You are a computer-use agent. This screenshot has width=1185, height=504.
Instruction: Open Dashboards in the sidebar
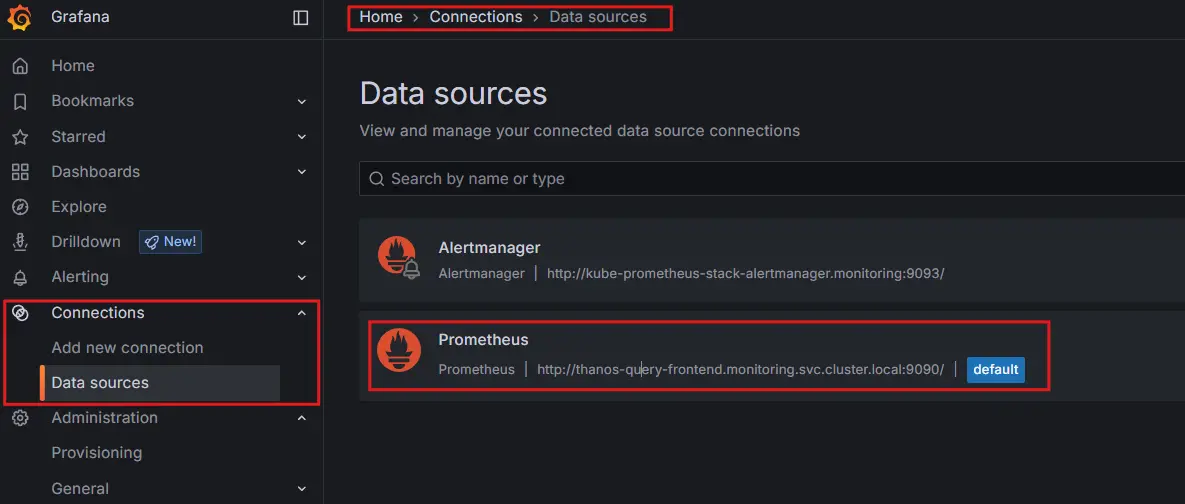95,172
